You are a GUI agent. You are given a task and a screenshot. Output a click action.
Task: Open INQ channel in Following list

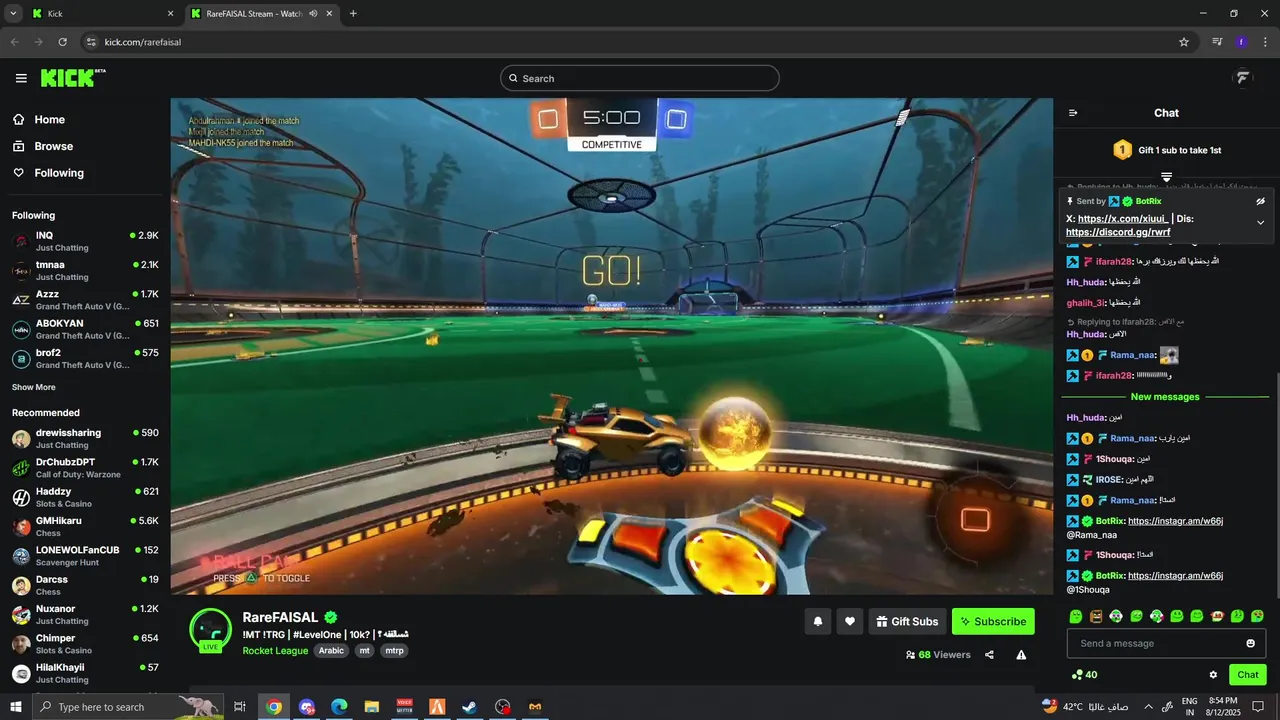[85, 241]
